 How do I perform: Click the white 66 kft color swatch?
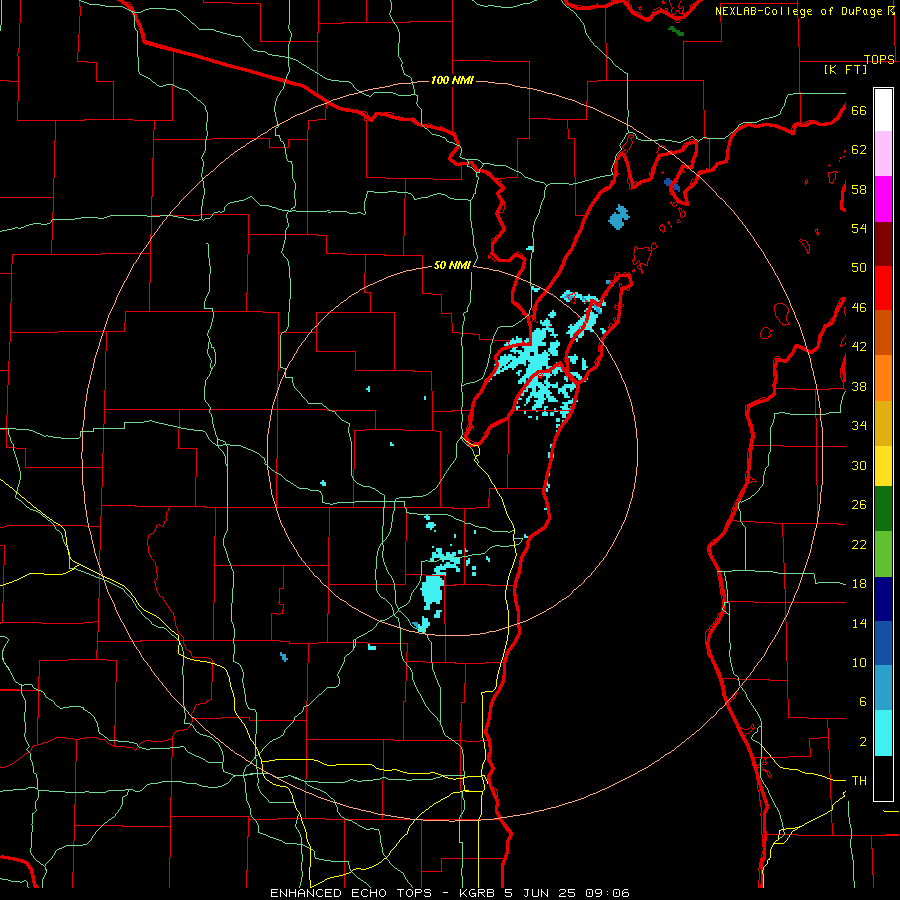(883, 110)
